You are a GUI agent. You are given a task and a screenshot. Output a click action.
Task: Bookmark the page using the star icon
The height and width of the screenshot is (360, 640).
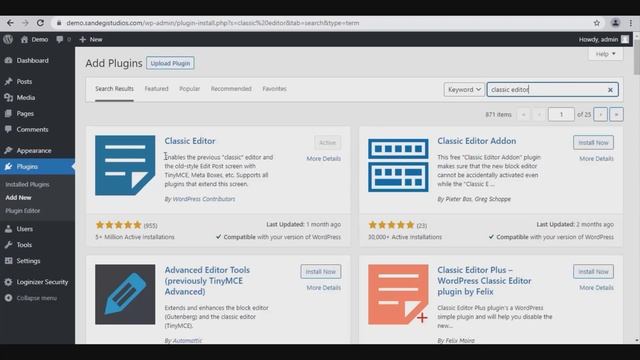pyautogui.click(x=597, y=23)
